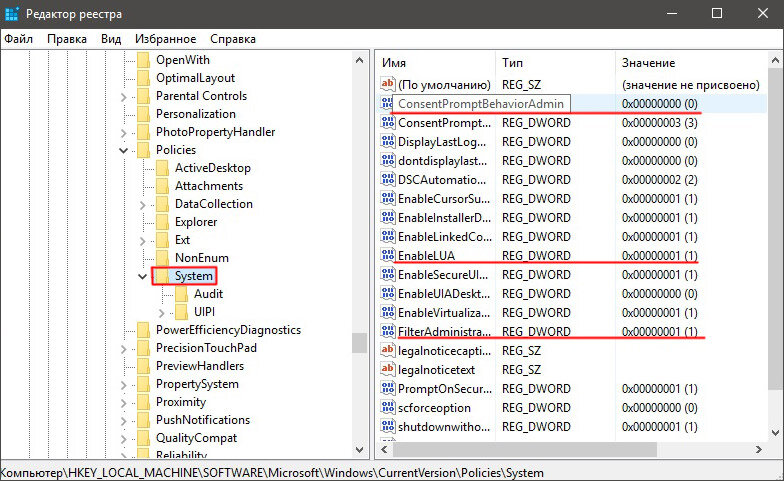Click the (По умолчанию) string value icon
784x481 pixels.
click(x=388, y=84)
